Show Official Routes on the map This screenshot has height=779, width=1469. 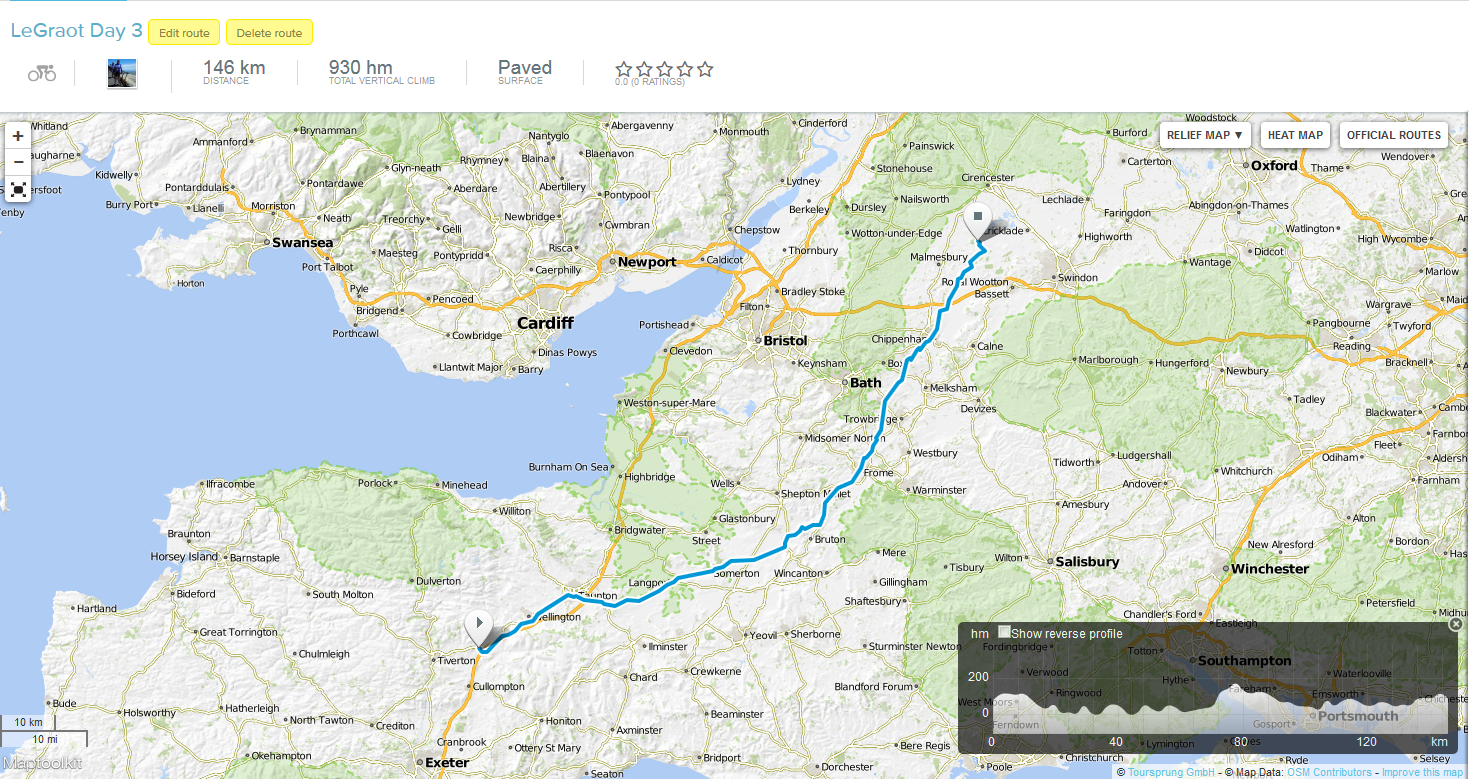[1394, 135]
